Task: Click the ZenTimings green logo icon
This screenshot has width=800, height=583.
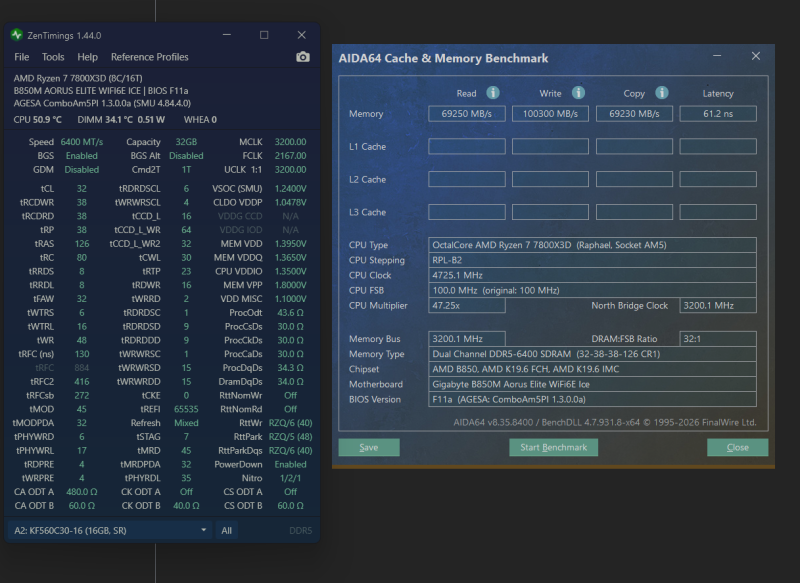Action: pos(17,35)
